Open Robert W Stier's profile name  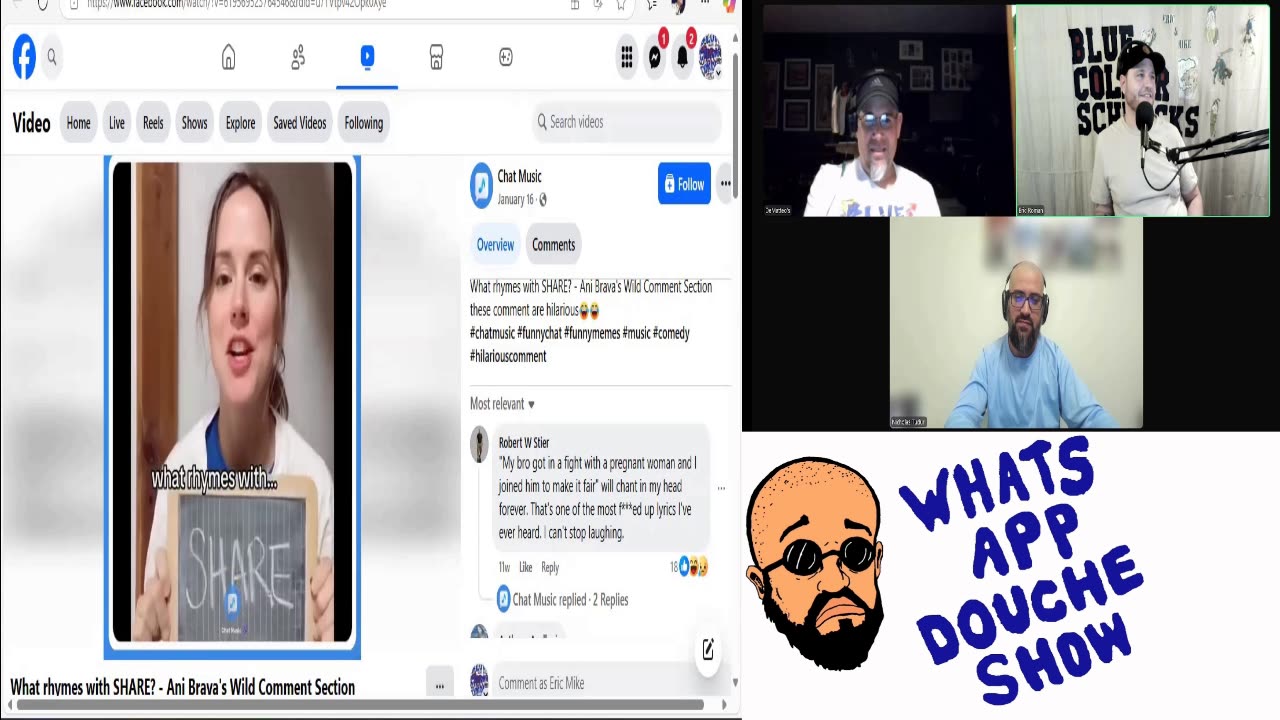(x=524, y=442)
